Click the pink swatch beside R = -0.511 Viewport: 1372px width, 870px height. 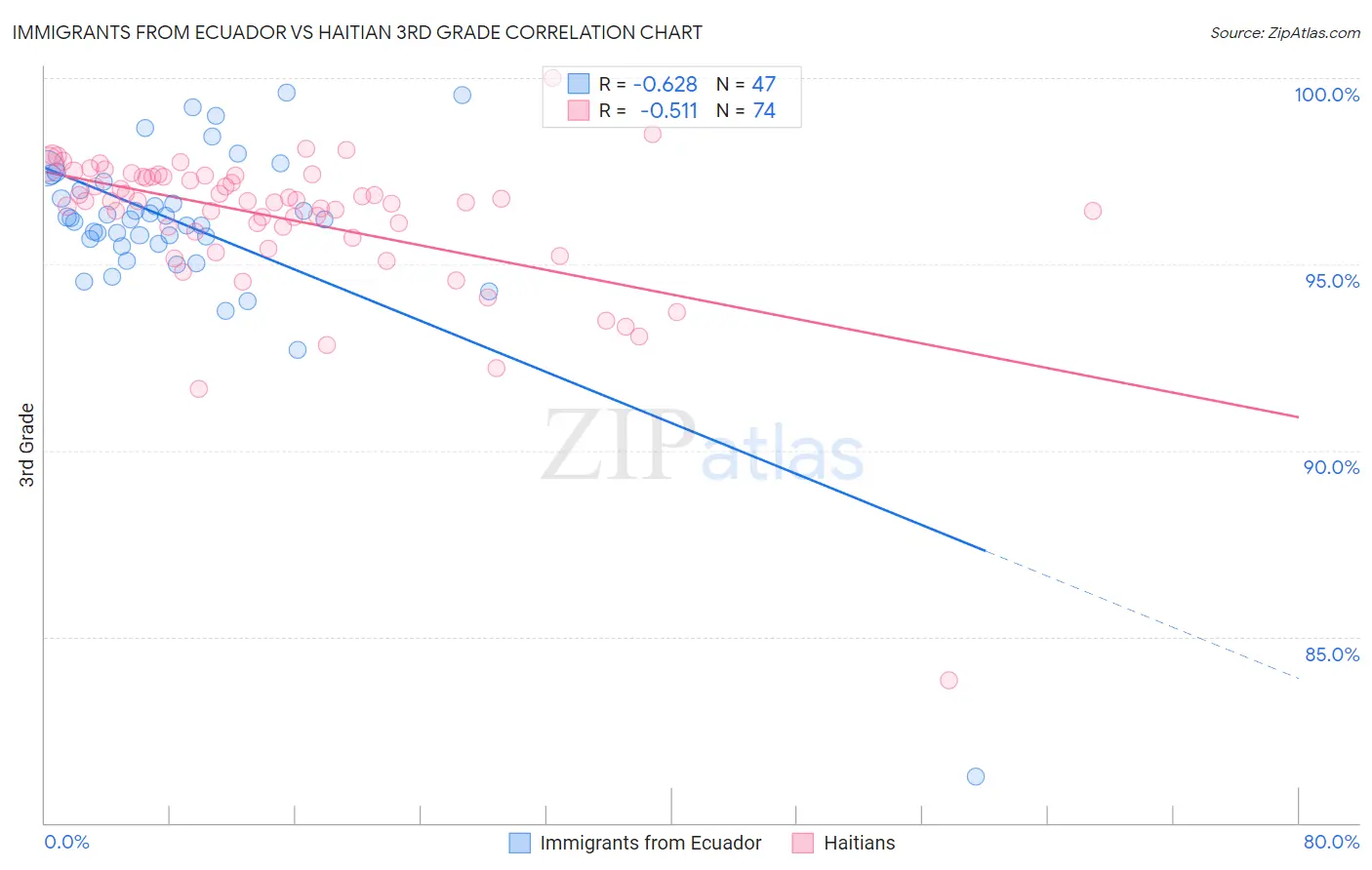(579, 110)
